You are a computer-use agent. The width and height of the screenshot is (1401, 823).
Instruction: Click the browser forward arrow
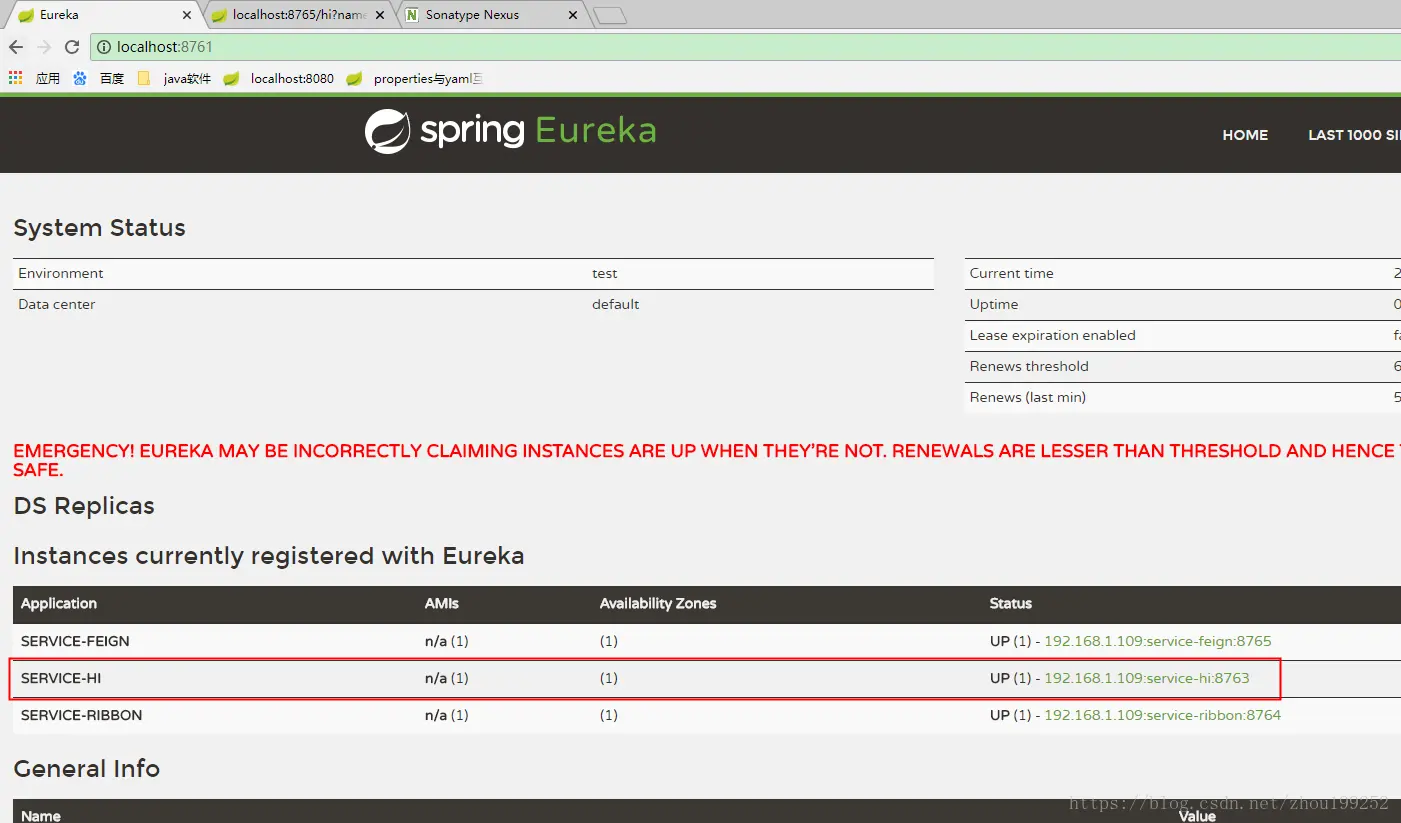pyautogui.click(x=44, y=47)
